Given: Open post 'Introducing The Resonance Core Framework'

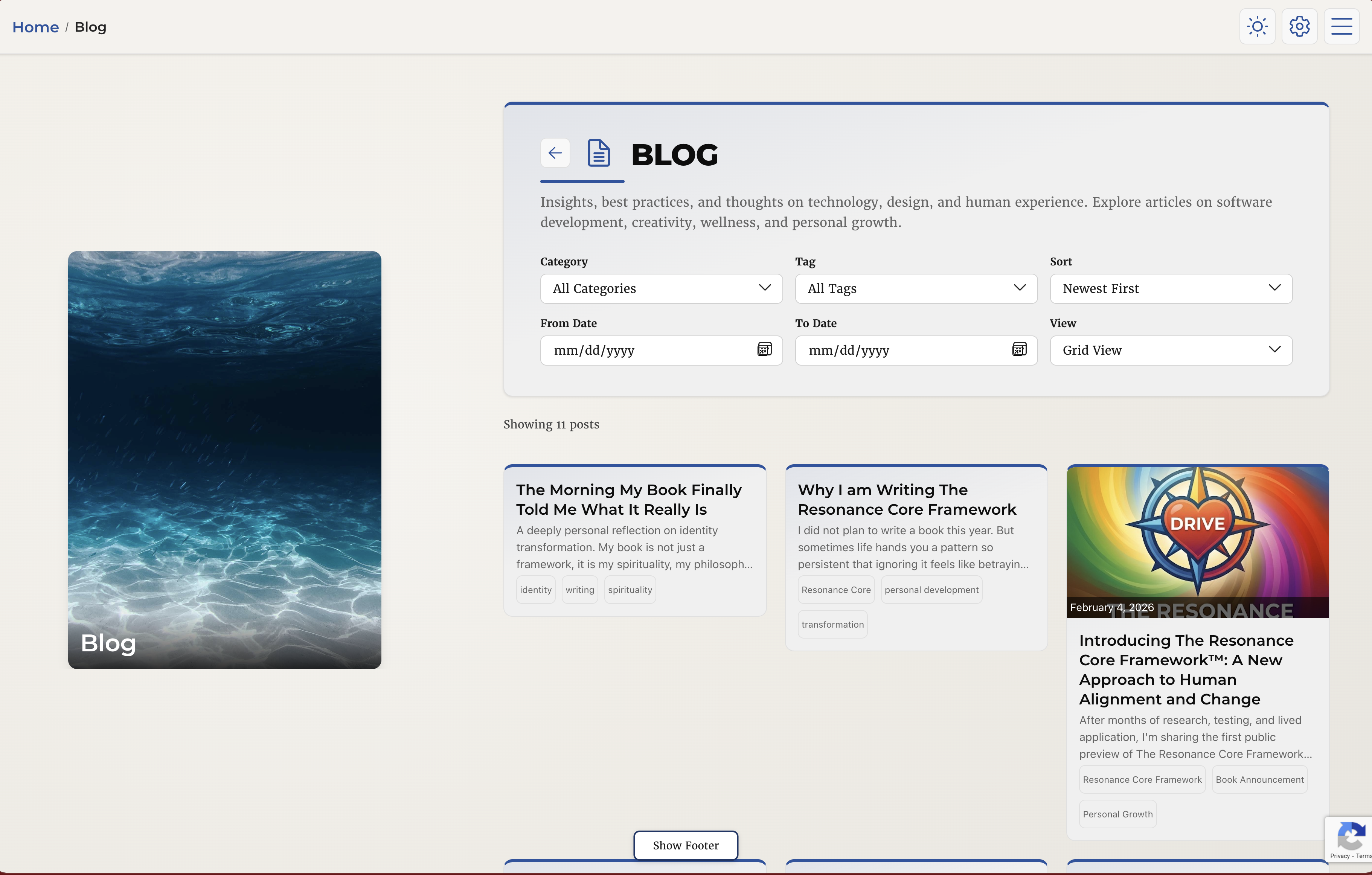Looking at the screenshot, I should [x=1186, y=669].
